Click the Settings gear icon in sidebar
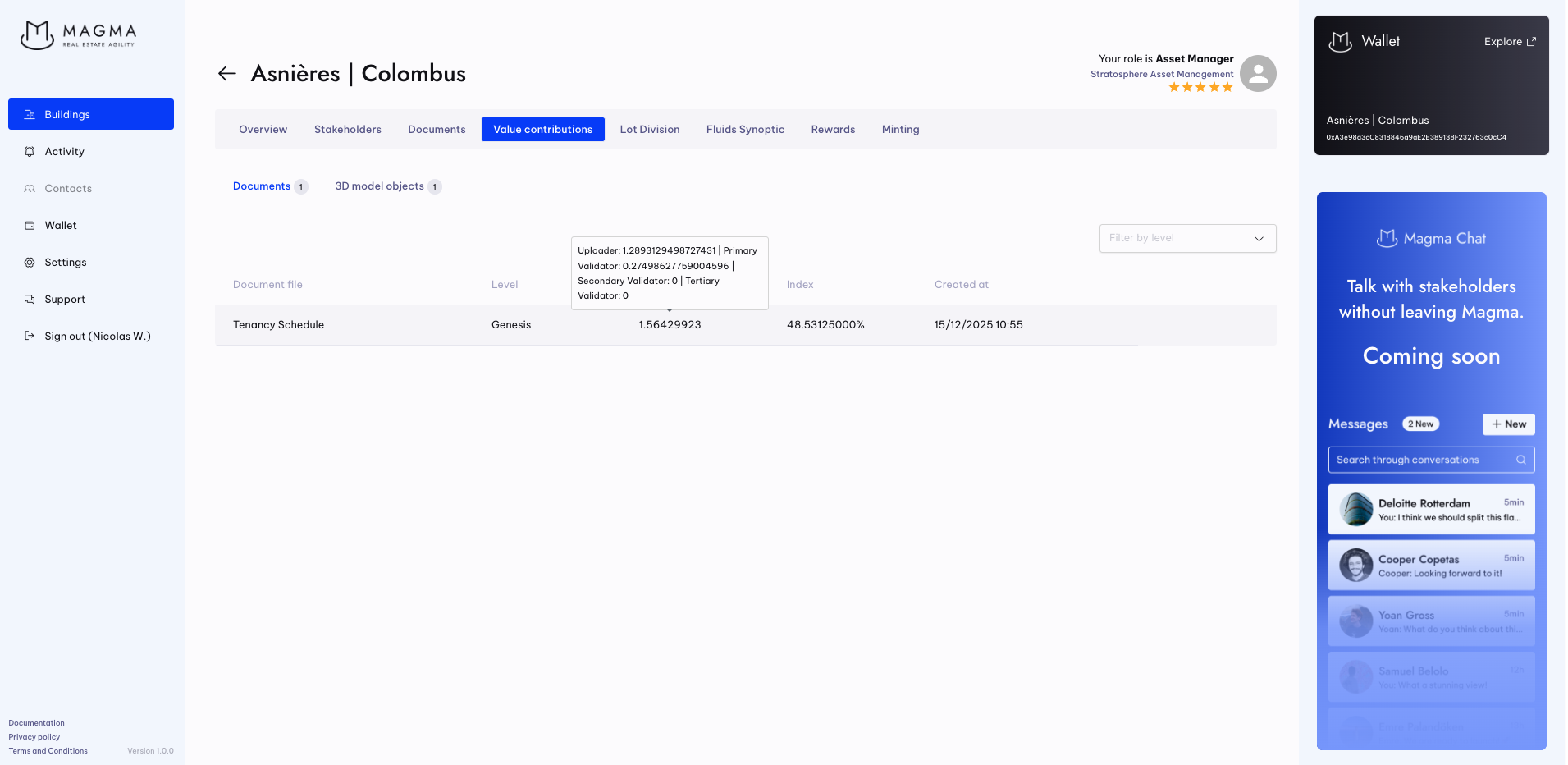1568x765 pixels. [30, 263]
